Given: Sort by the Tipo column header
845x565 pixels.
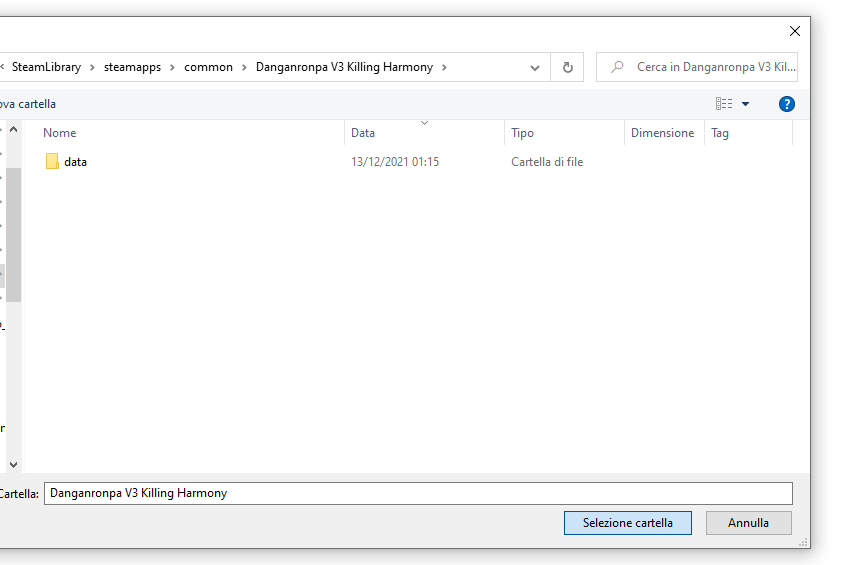Looking at the screenshot, I should [522, 133].
